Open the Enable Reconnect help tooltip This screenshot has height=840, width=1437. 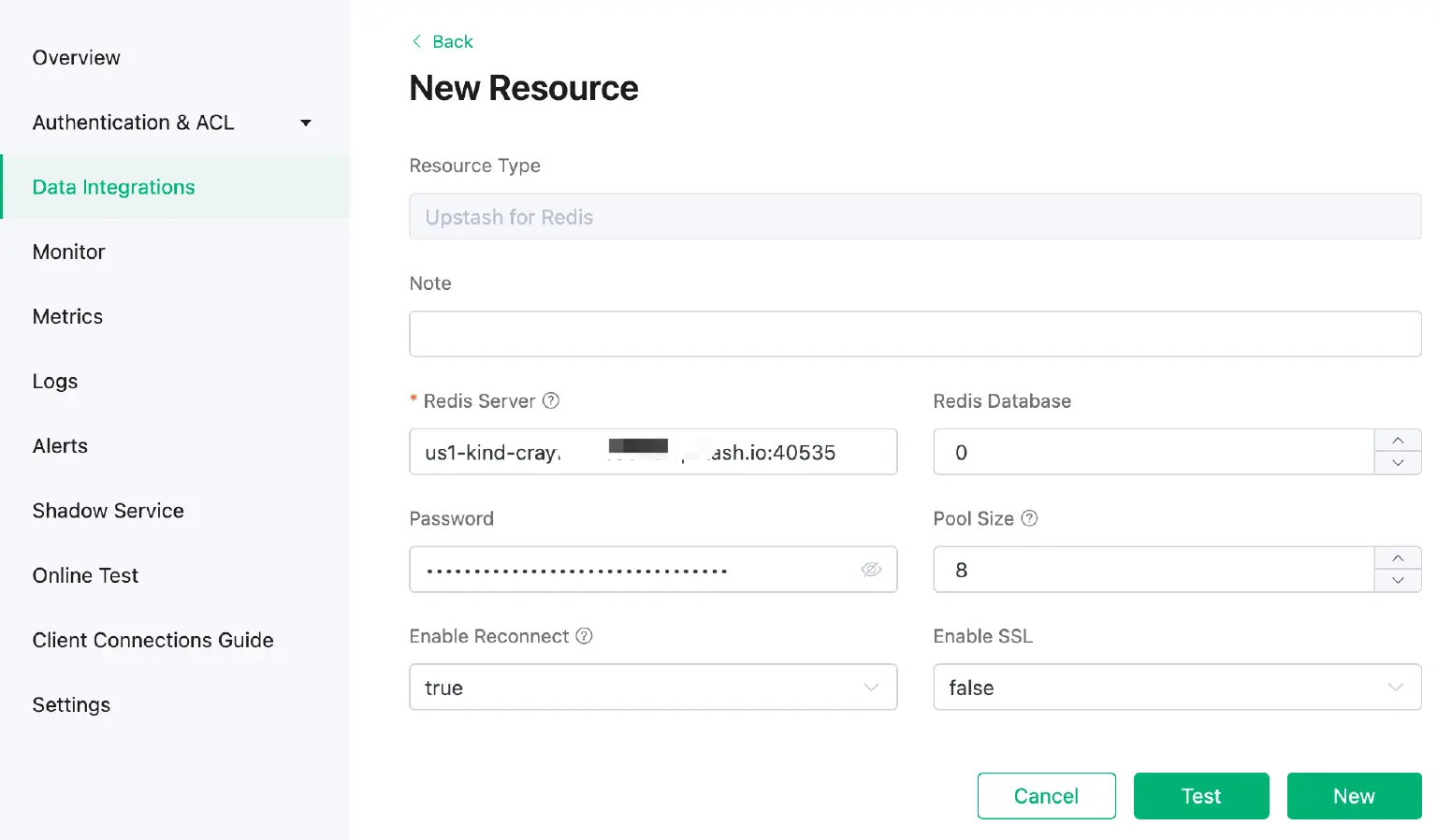click(584, 636)
